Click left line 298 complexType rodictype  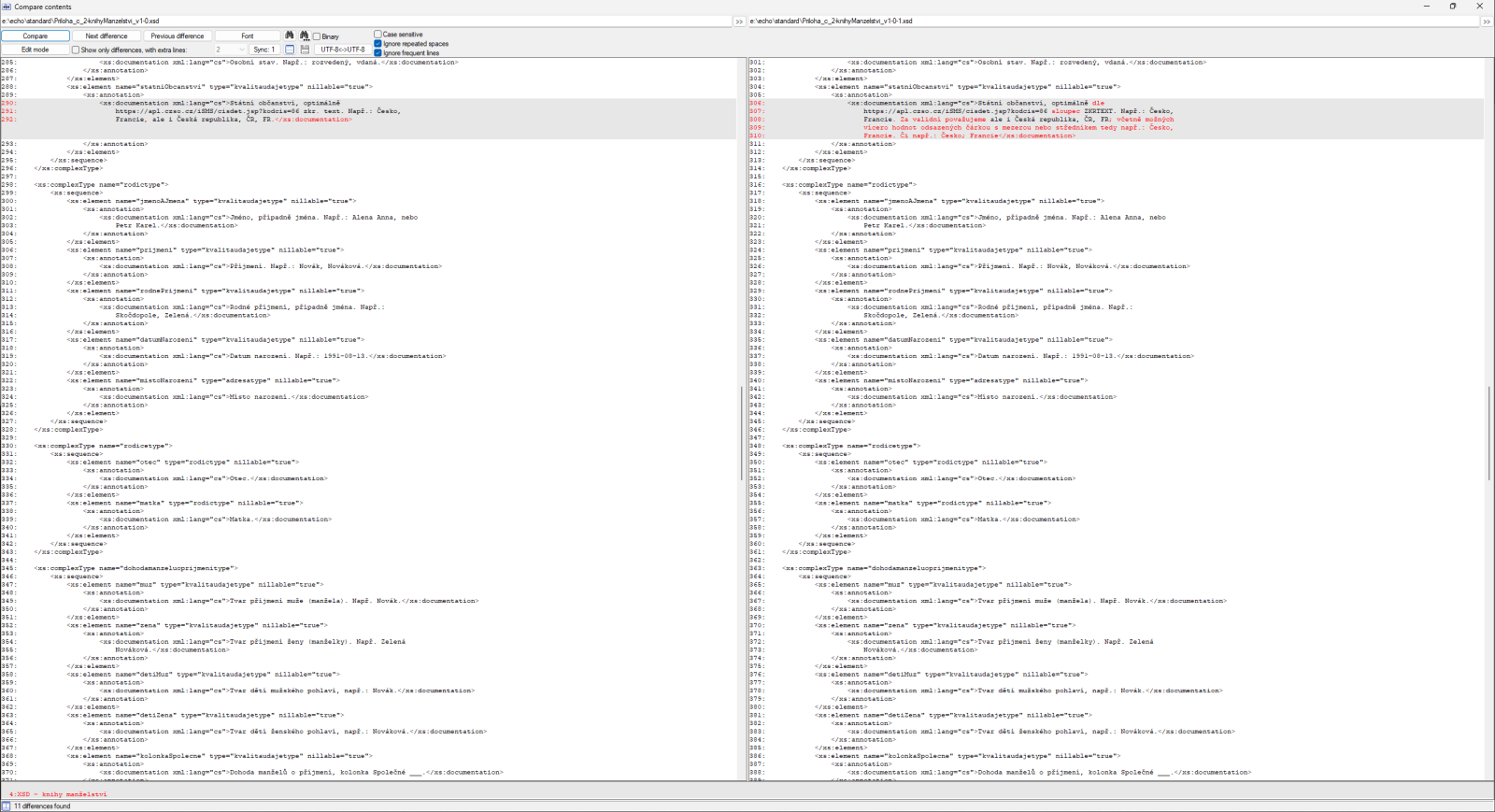pos(101,185)
